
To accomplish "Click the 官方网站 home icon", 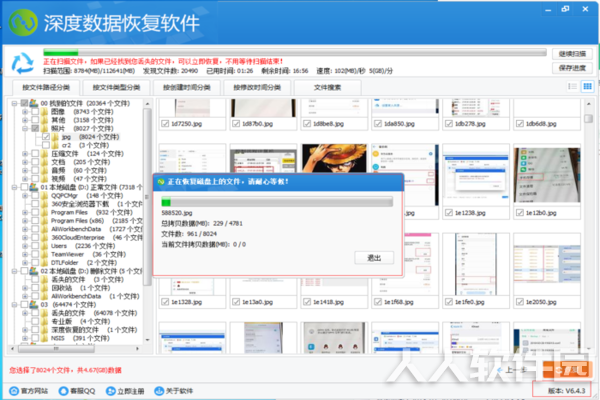I will (14, 391).
